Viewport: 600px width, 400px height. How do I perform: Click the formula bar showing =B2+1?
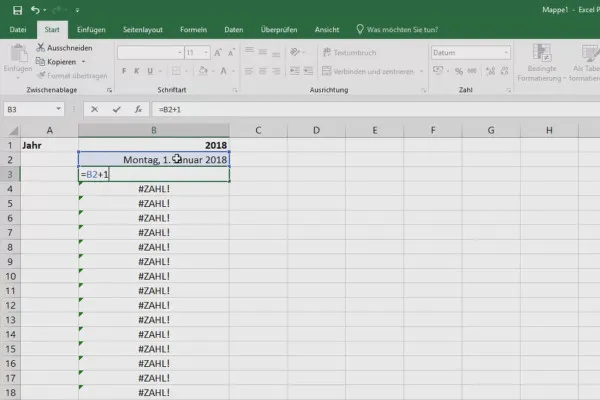(x=376, y=109)
